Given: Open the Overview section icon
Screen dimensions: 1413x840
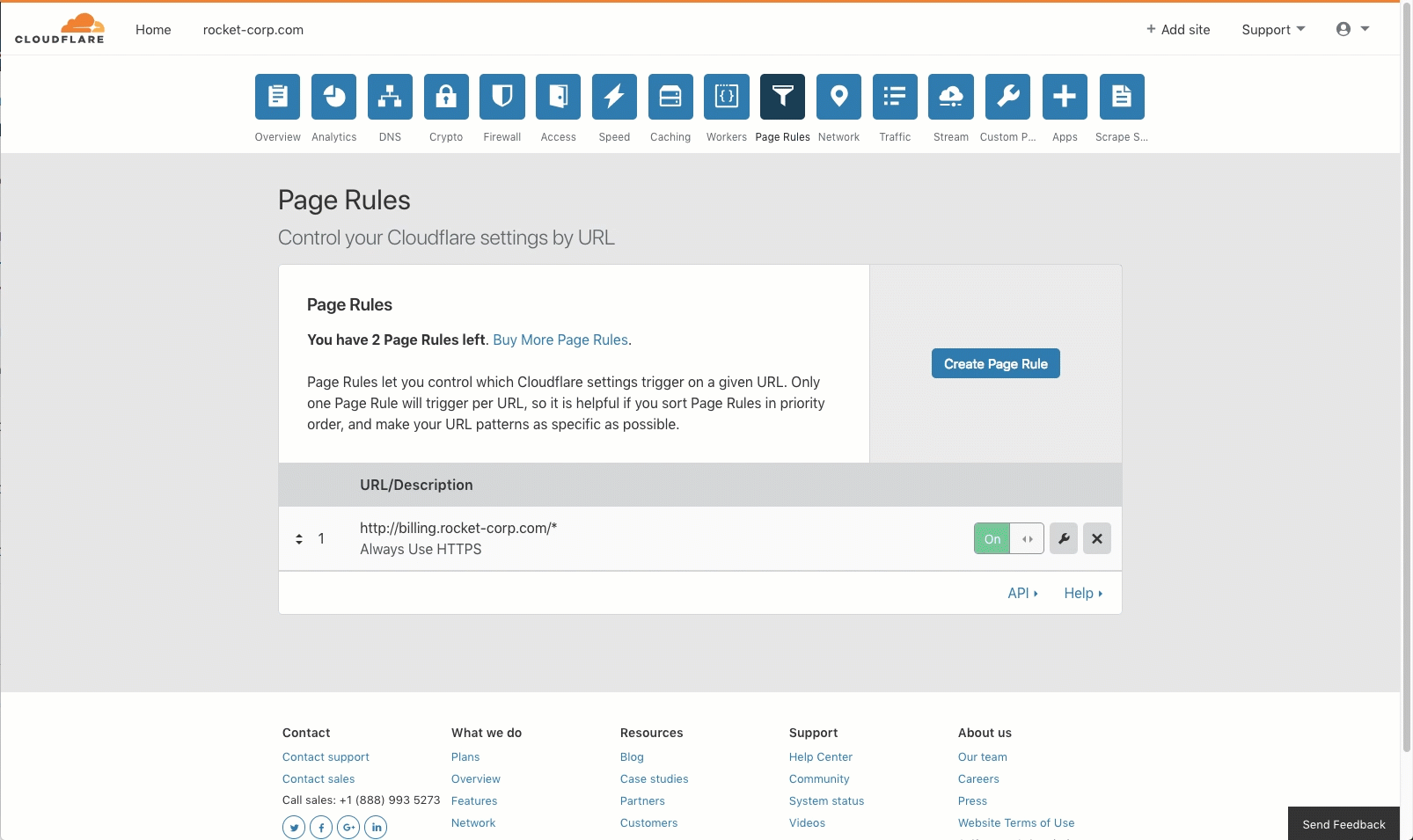Looking at the screenshot, I should 277,97.
